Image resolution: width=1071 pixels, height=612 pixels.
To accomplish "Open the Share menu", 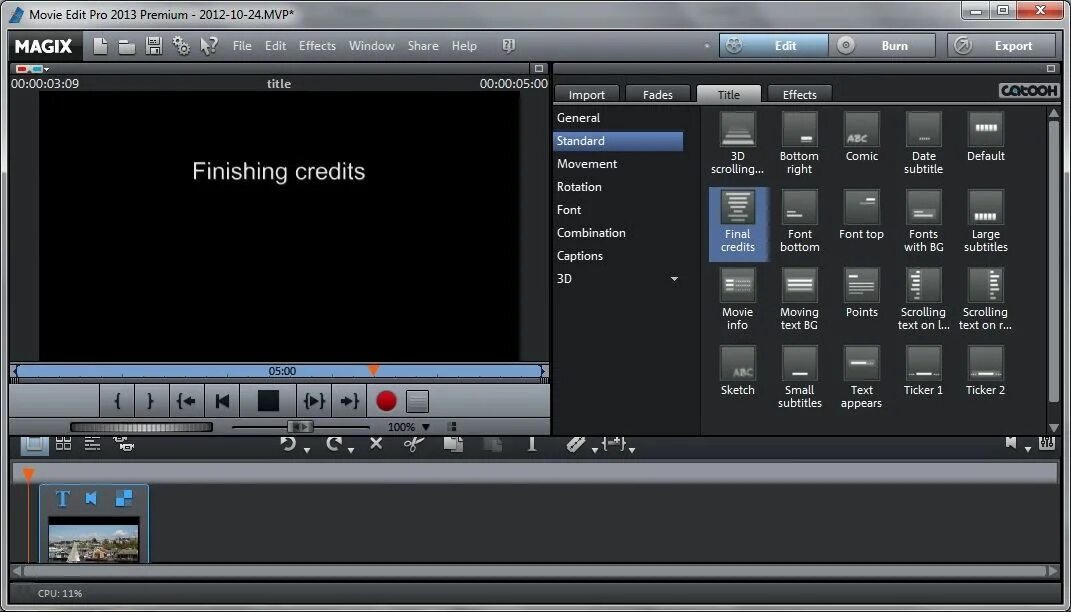I will (x=423, y=46).
